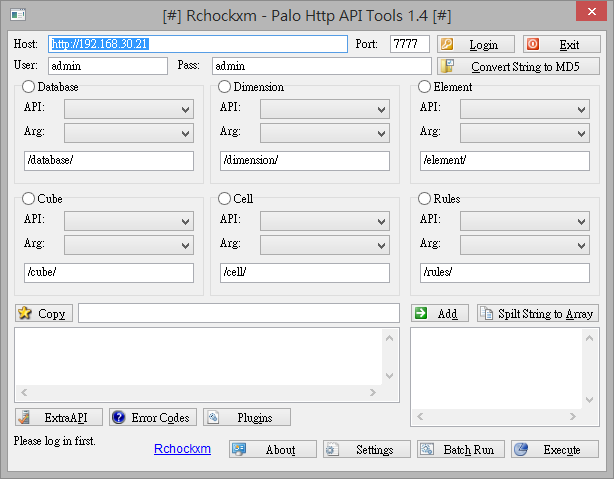This screenshot has height=479, width=614.
Task: Open the Cube Arg dropdown
Action: tap(129, 245)
